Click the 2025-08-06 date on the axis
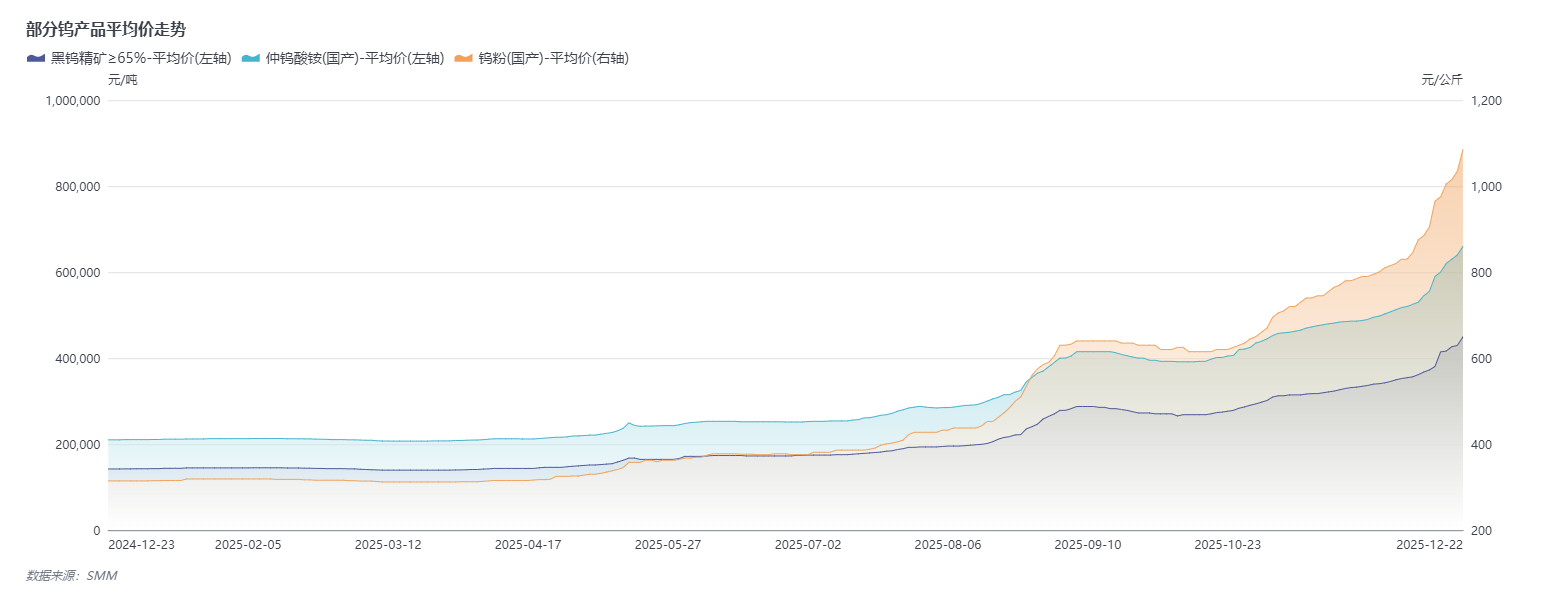 pos(948,545)
